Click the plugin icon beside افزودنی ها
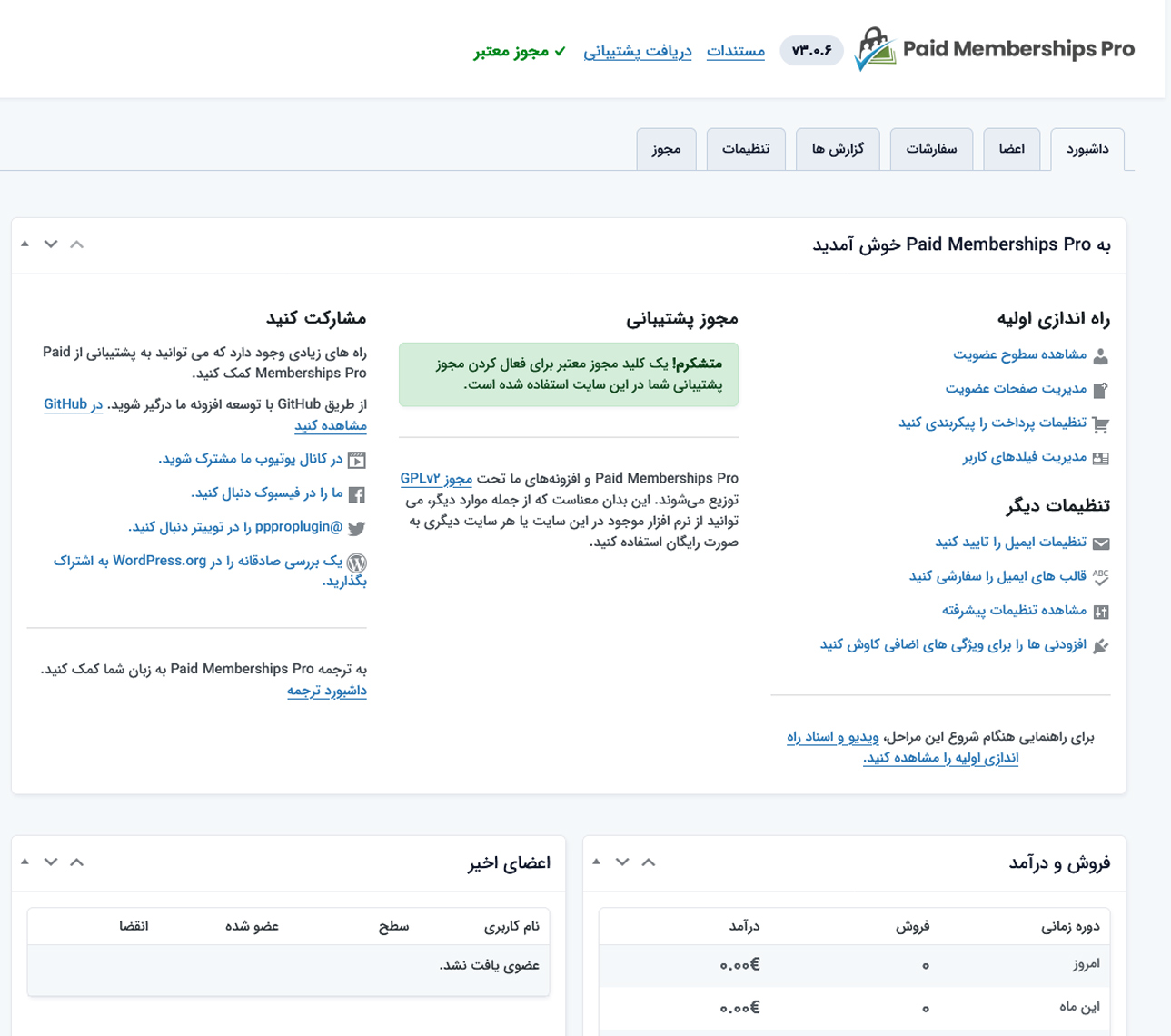Screen dimensions: 1171x1036 (x=1100, y=646)
